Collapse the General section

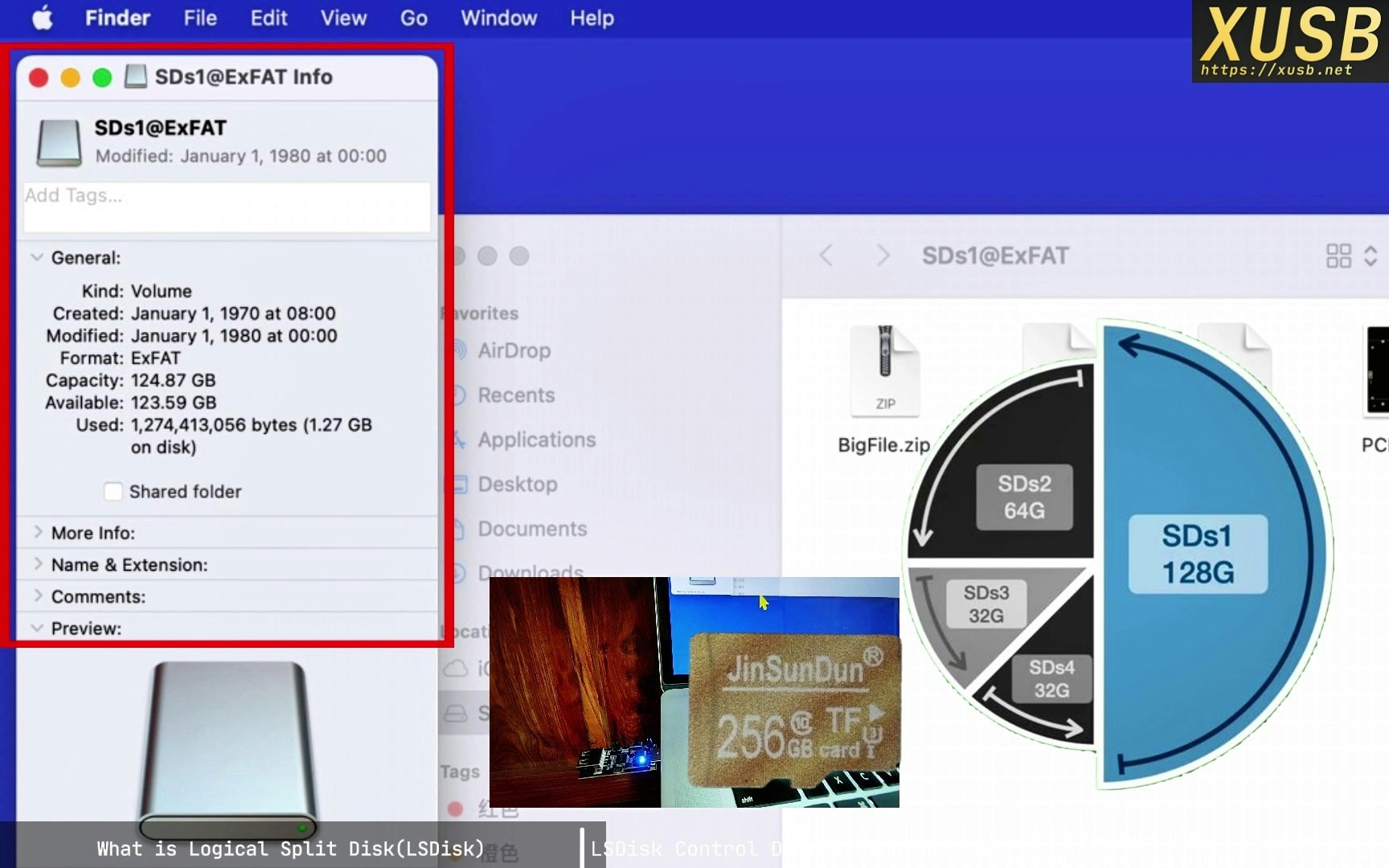click(36, 257)
